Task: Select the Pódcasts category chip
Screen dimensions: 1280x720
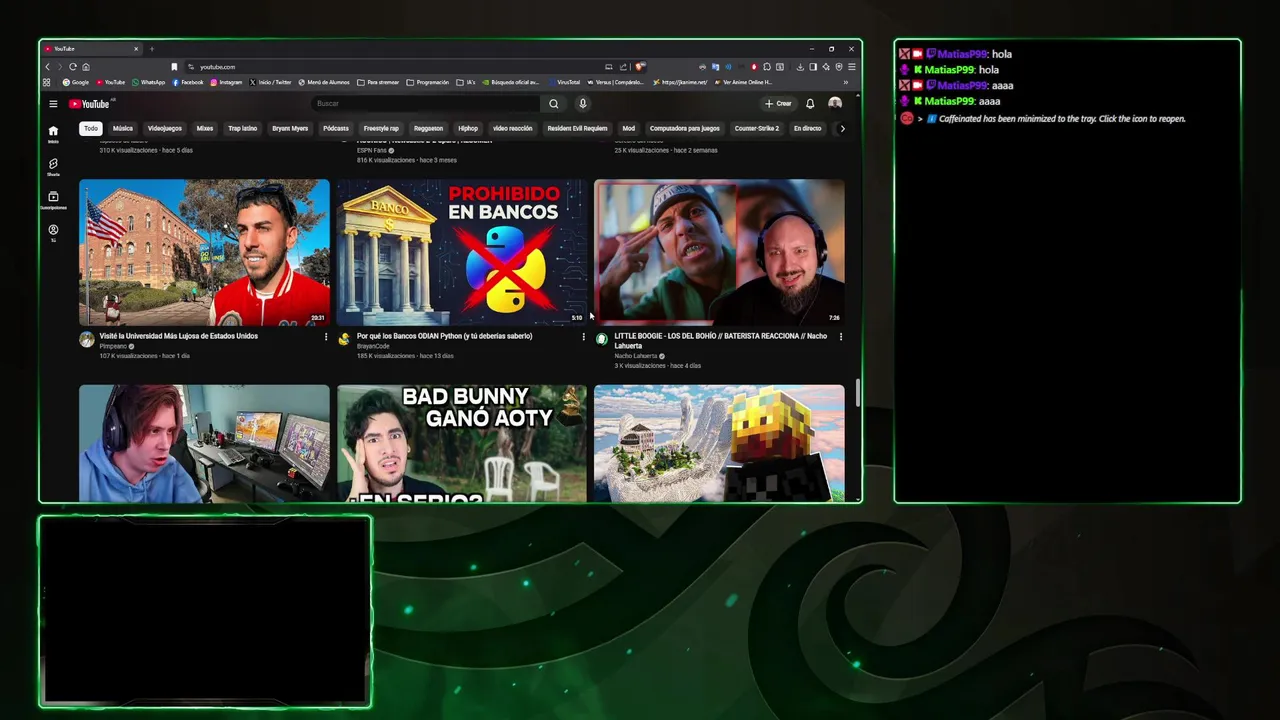Action: 336,128
